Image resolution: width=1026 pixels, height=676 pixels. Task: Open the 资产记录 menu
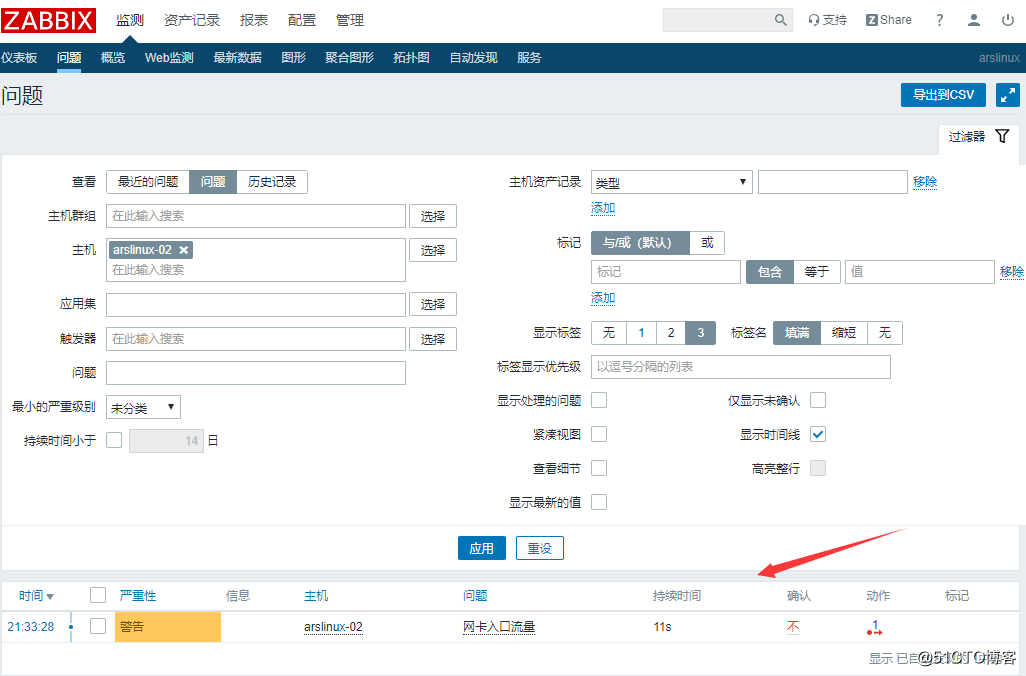tap(192, 20)
